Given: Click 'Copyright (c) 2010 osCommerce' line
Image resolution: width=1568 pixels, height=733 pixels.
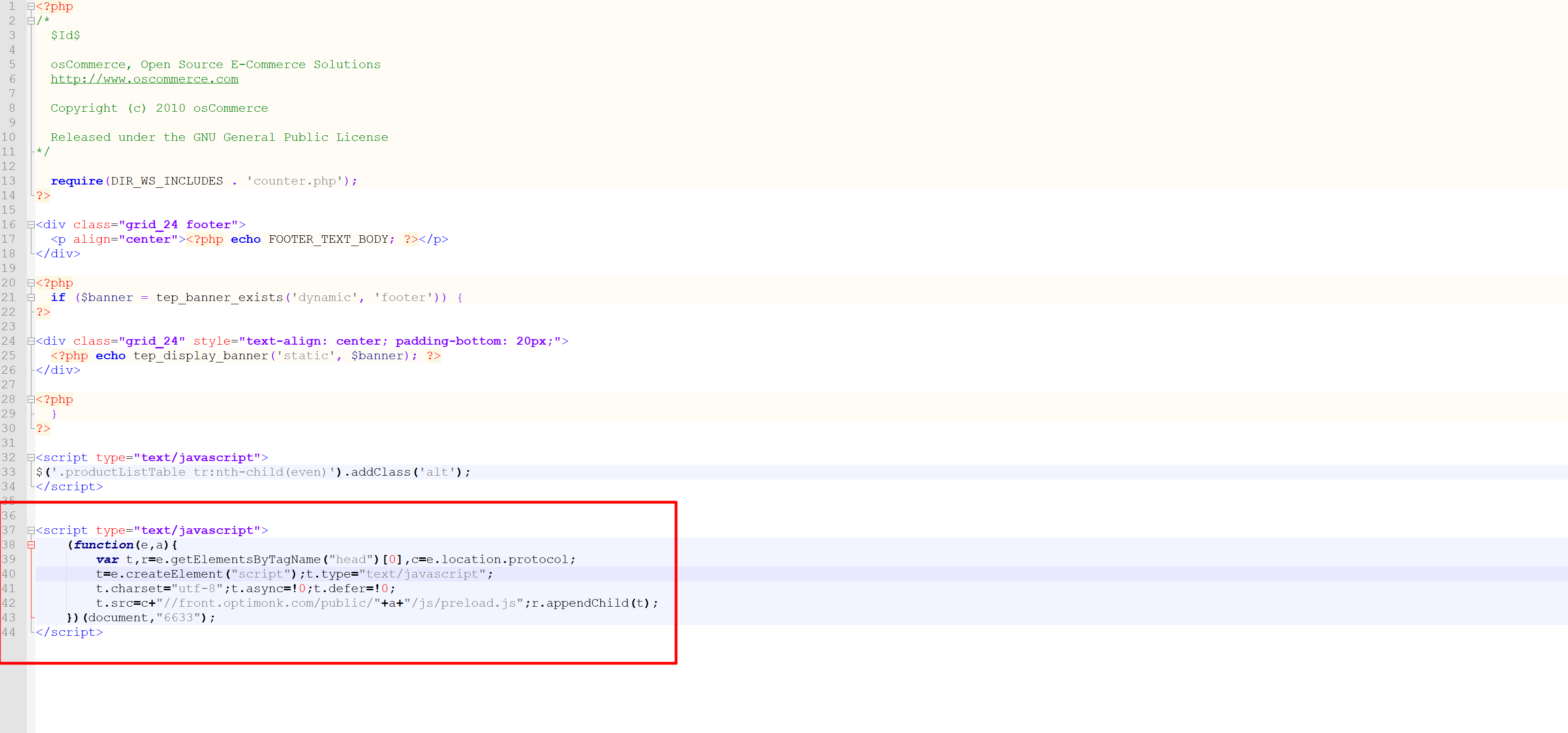Looking at the screenshot, I should tap(160, 108).
